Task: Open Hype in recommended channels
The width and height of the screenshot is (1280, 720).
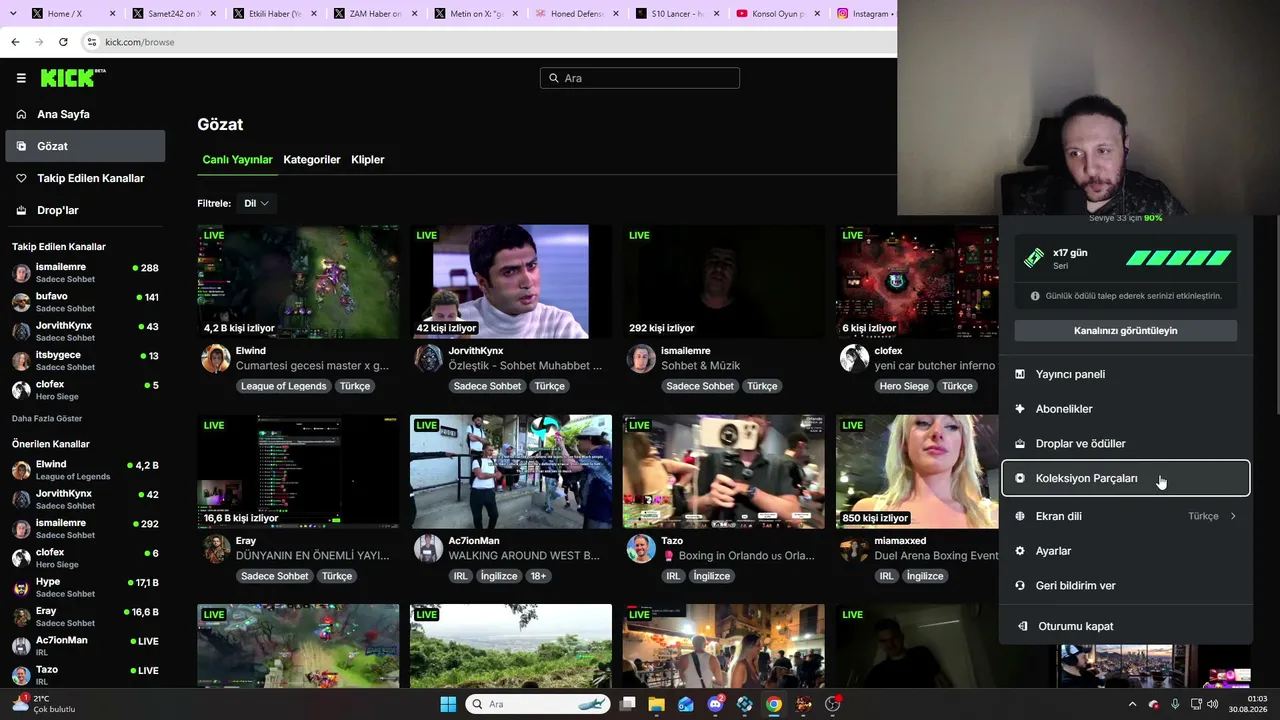Action: [85, 587]
